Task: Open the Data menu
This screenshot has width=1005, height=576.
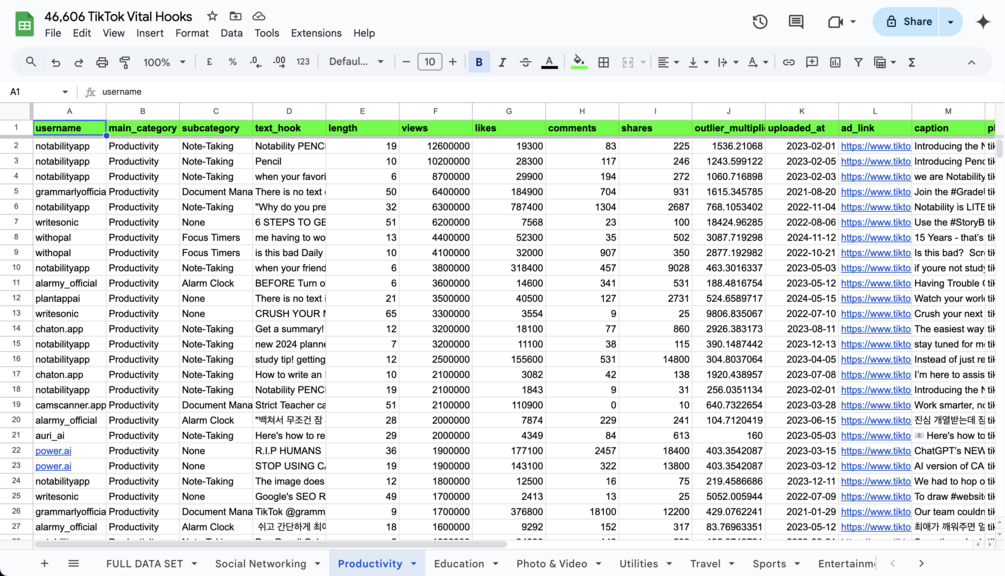Action: point(231,33)
